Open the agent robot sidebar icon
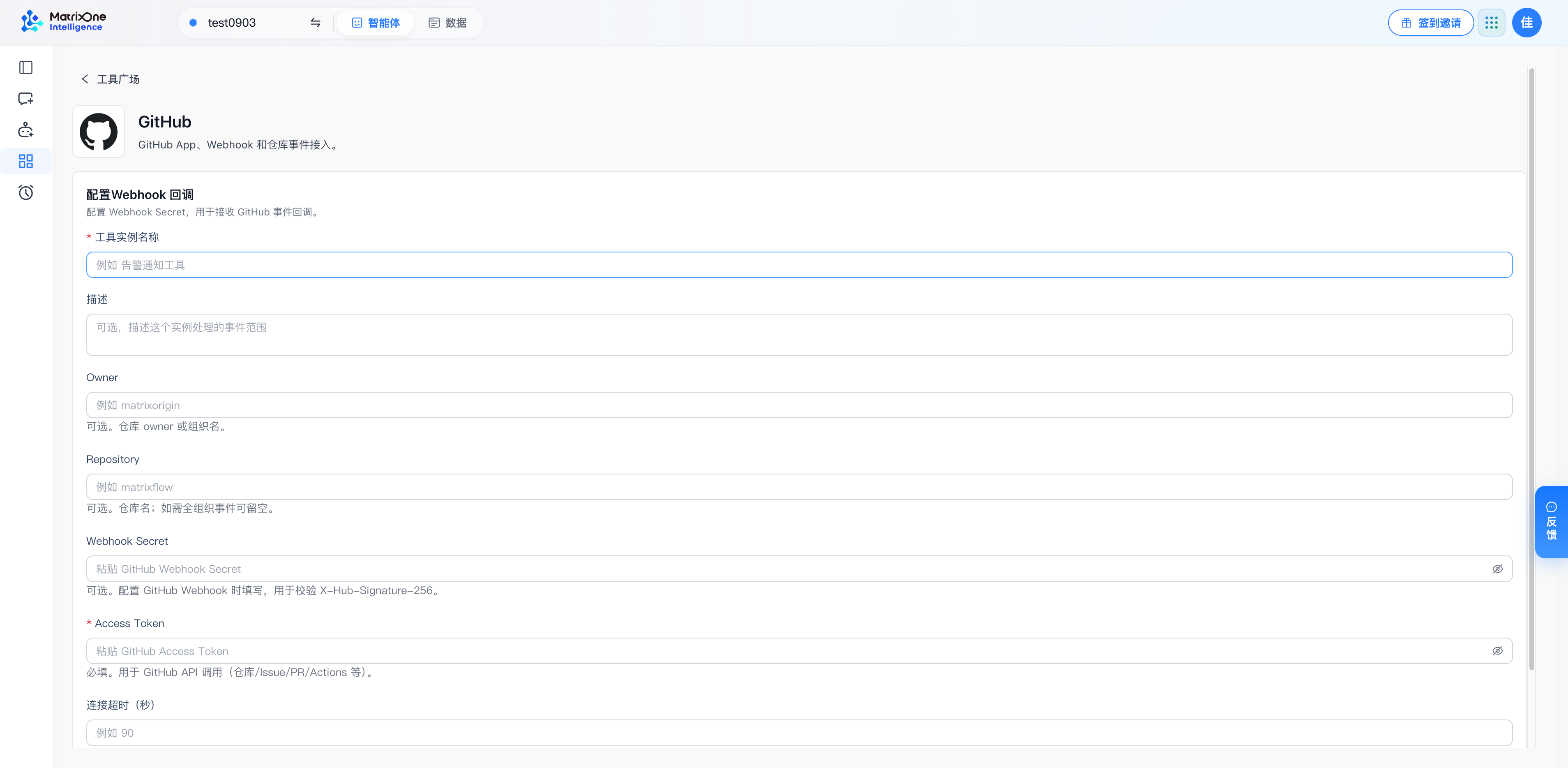Image resolution: width=1568 pixels, height=768 pixels. 25,130
